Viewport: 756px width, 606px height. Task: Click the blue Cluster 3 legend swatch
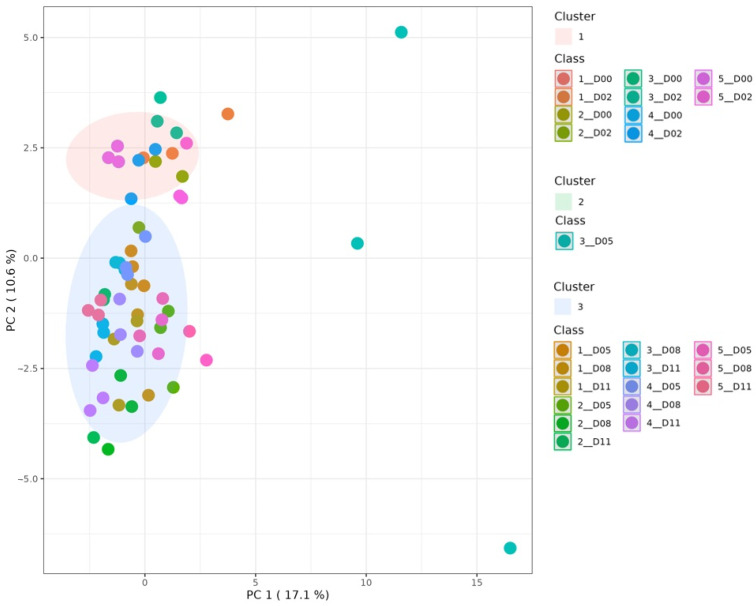pyautogui.click(x=563, y=307)
